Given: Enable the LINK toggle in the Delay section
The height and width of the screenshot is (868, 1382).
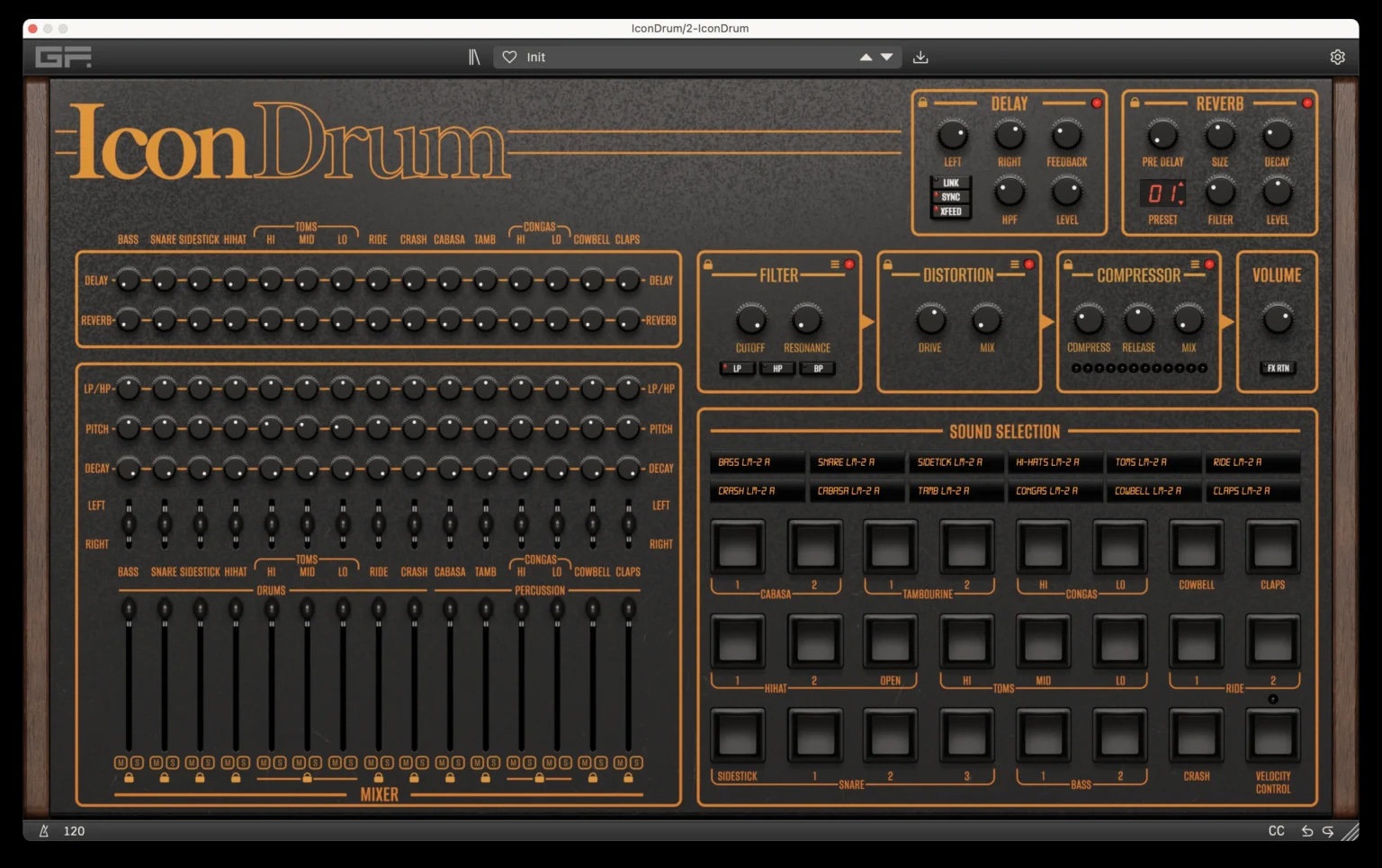Looking at the screenshot, I should [949, 183].
